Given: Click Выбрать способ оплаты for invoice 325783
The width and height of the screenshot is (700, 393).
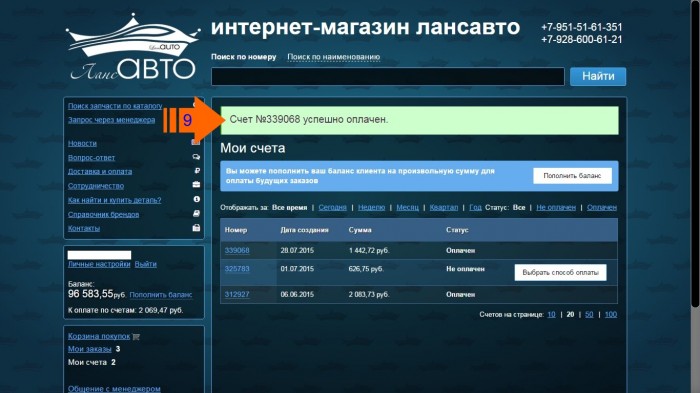Looking at the screenshot, I should pos(560,272).
